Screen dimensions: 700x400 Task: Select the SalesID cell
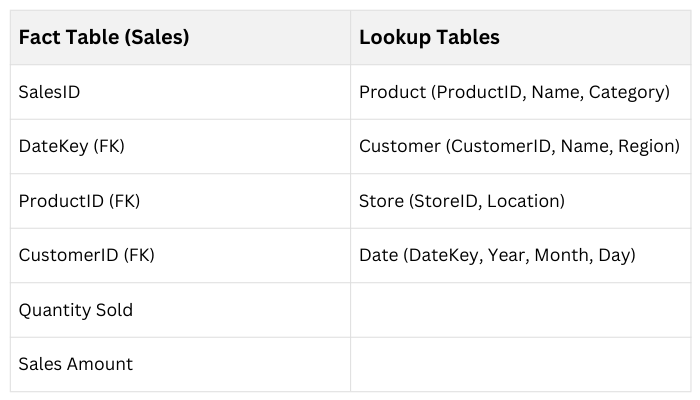tap(49, 92)
